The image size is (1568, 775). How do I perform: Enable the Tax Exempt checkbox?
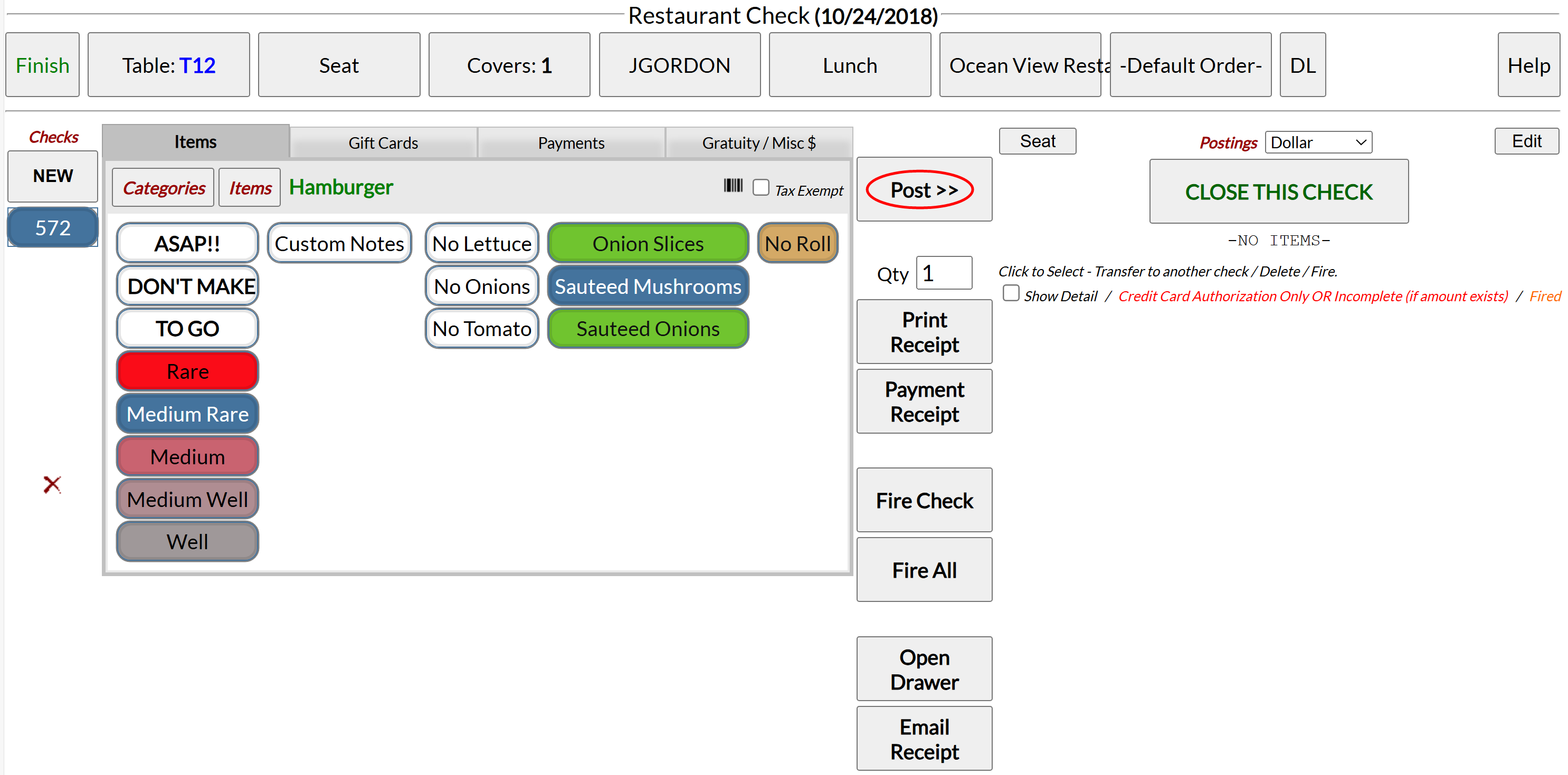tap(761, 187)
